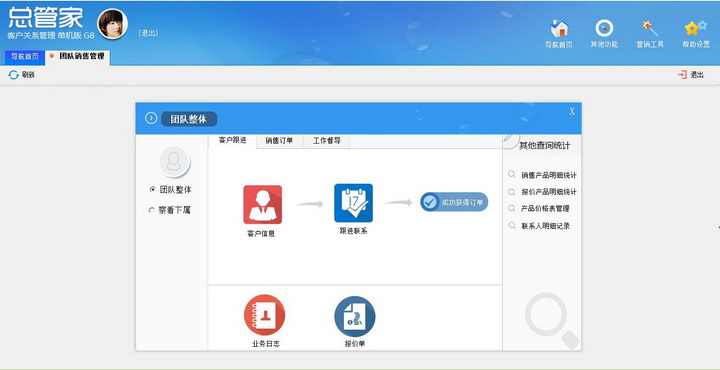Open 产品价格表管理 query
Screen dimensions: 720x370
point(545,208)
